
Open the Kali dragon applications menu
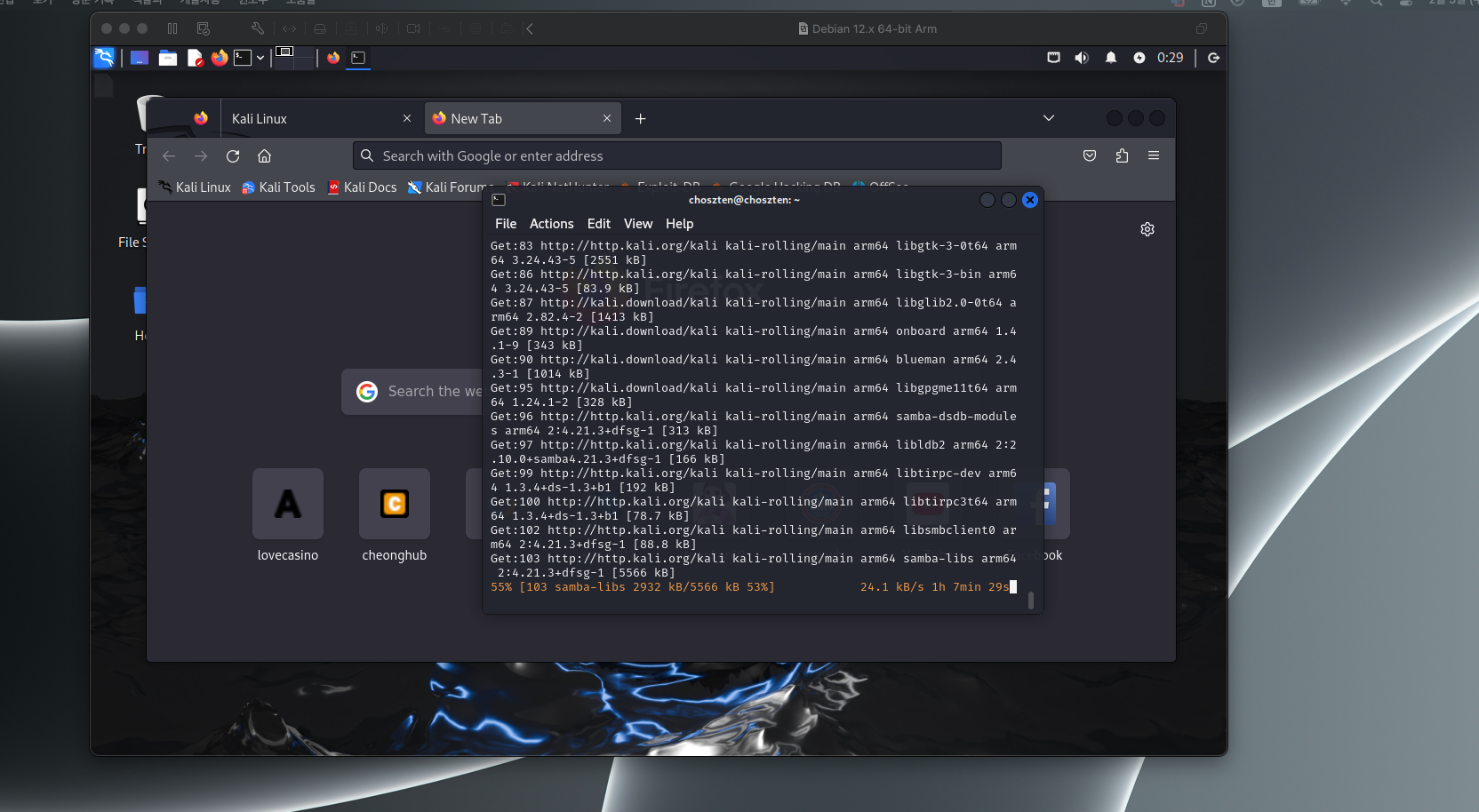pyautogui.click(x=104, y=58)
